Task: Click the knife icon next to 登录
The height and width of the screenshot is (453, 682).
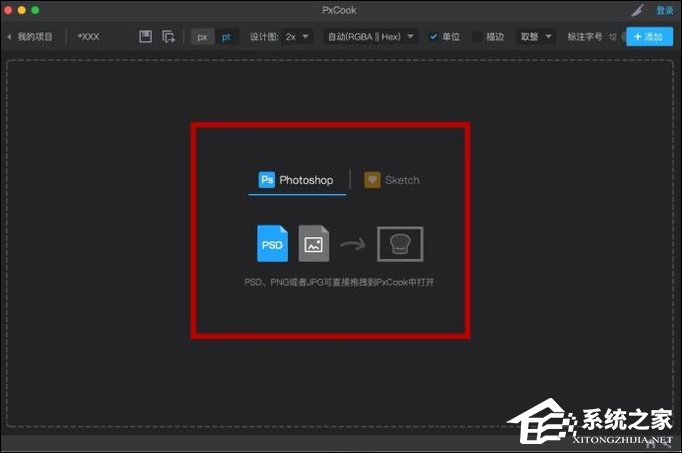Action: point(638,10)
